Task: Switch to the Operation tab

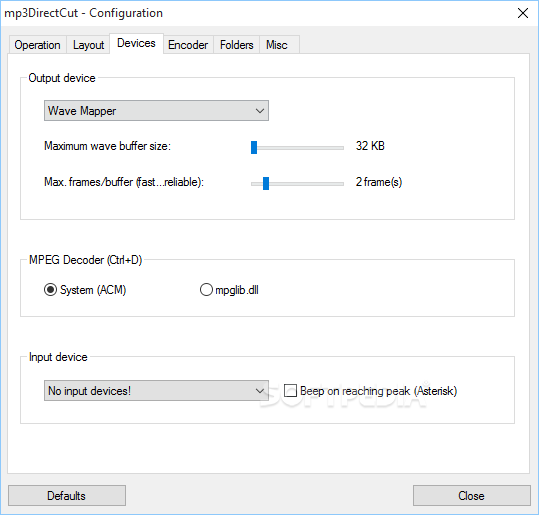Action: (x=37, y=45)
